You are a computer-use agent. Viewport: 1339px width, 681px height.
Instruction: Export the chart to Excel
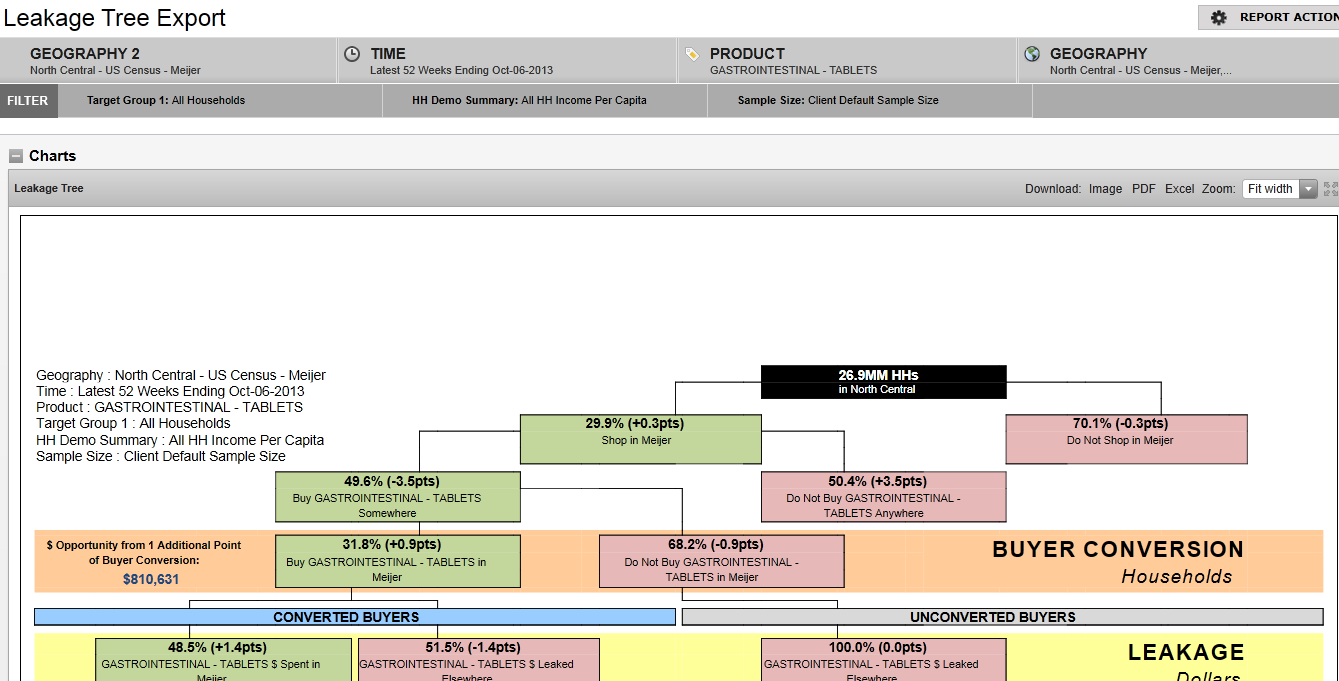tap(1179, 189)
